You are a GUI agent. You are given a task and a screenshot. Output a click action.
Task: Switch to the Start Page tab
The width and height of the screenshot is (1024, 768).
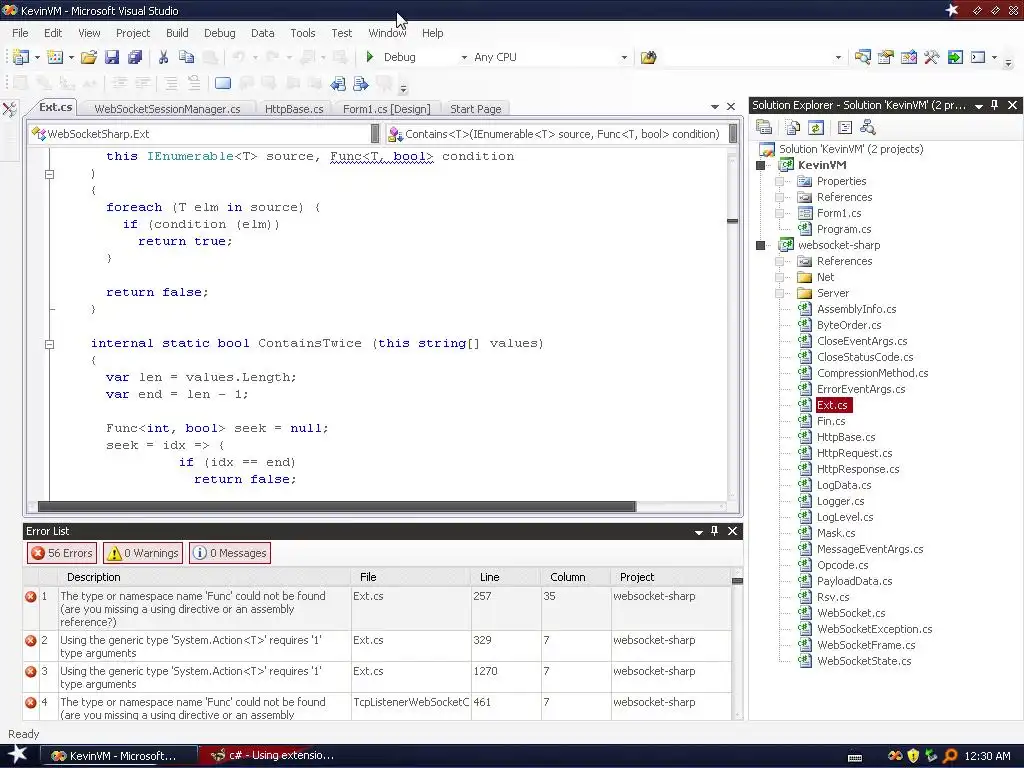click(x=475, y=109)
